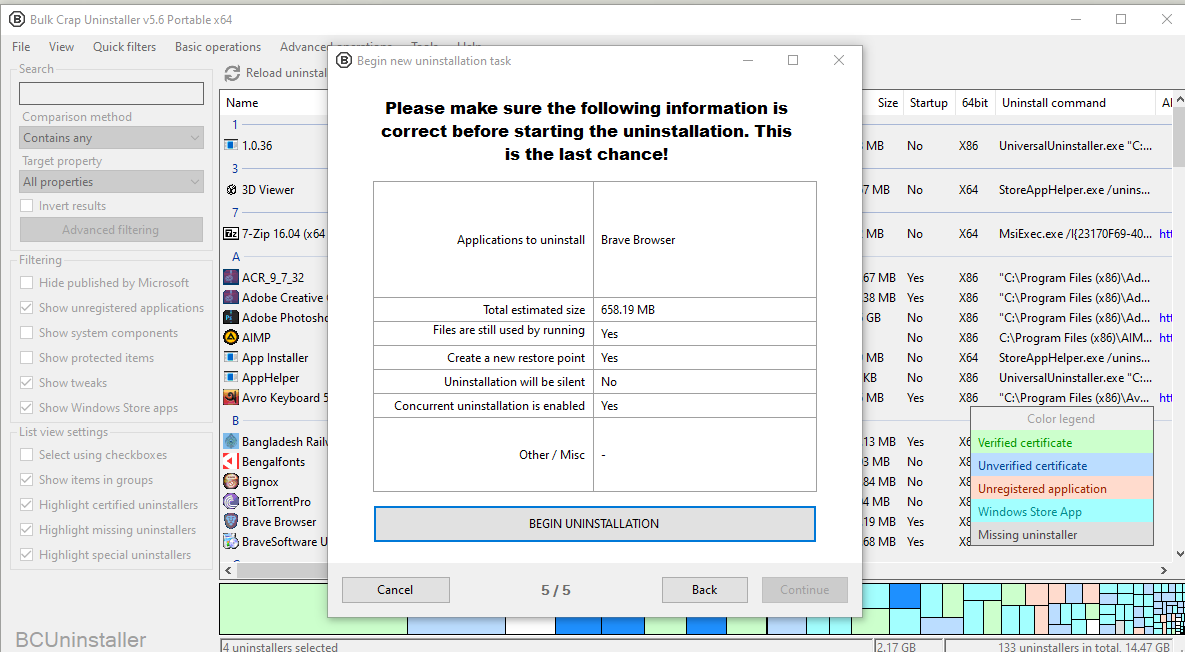The height and width of the screenshot is (652, 1185).
Task: Toggle Hide published by Microsoft
Action: click(26, 283)
